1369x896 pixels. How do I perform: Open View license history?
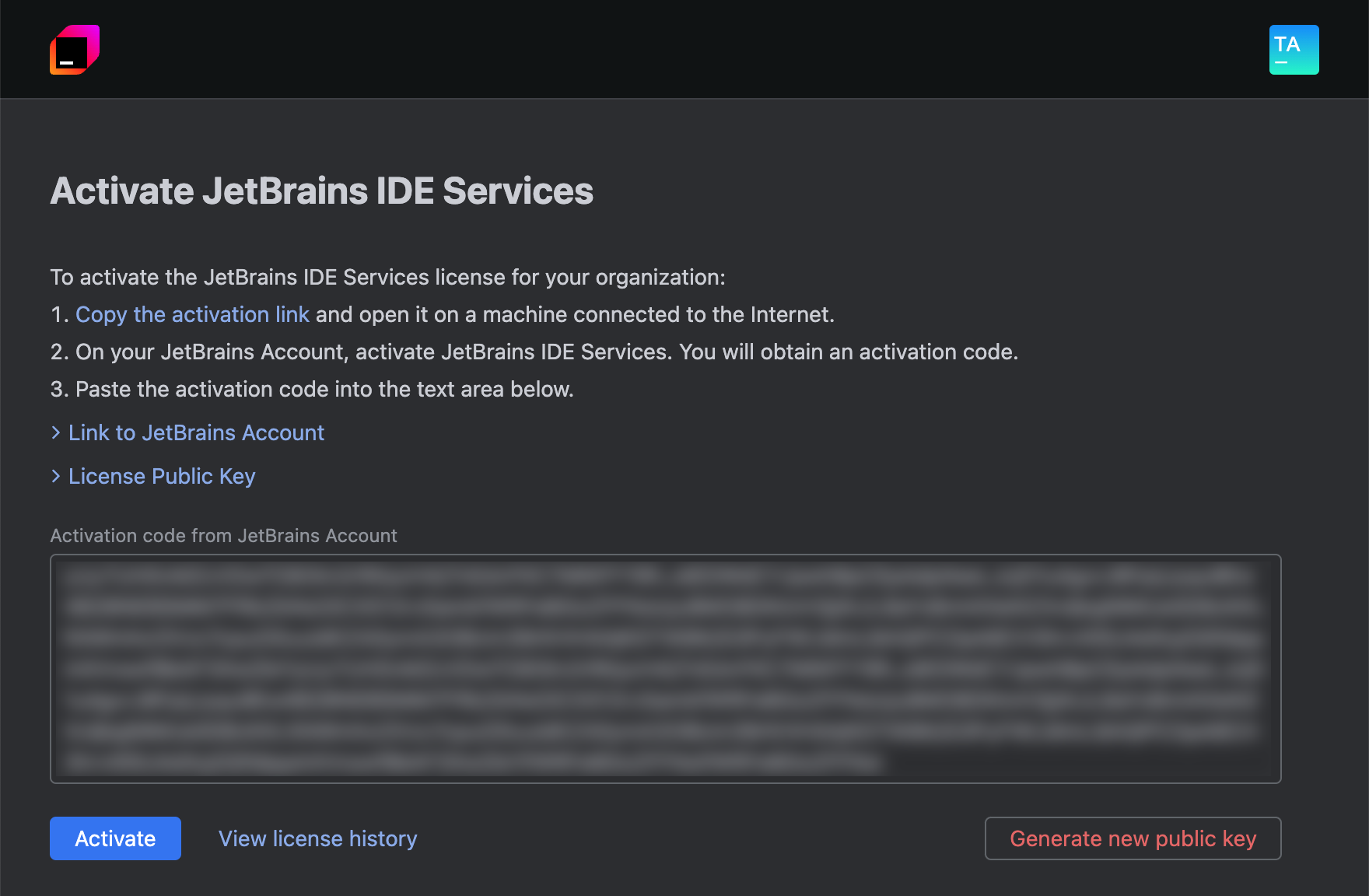click(x=317, y=838)
